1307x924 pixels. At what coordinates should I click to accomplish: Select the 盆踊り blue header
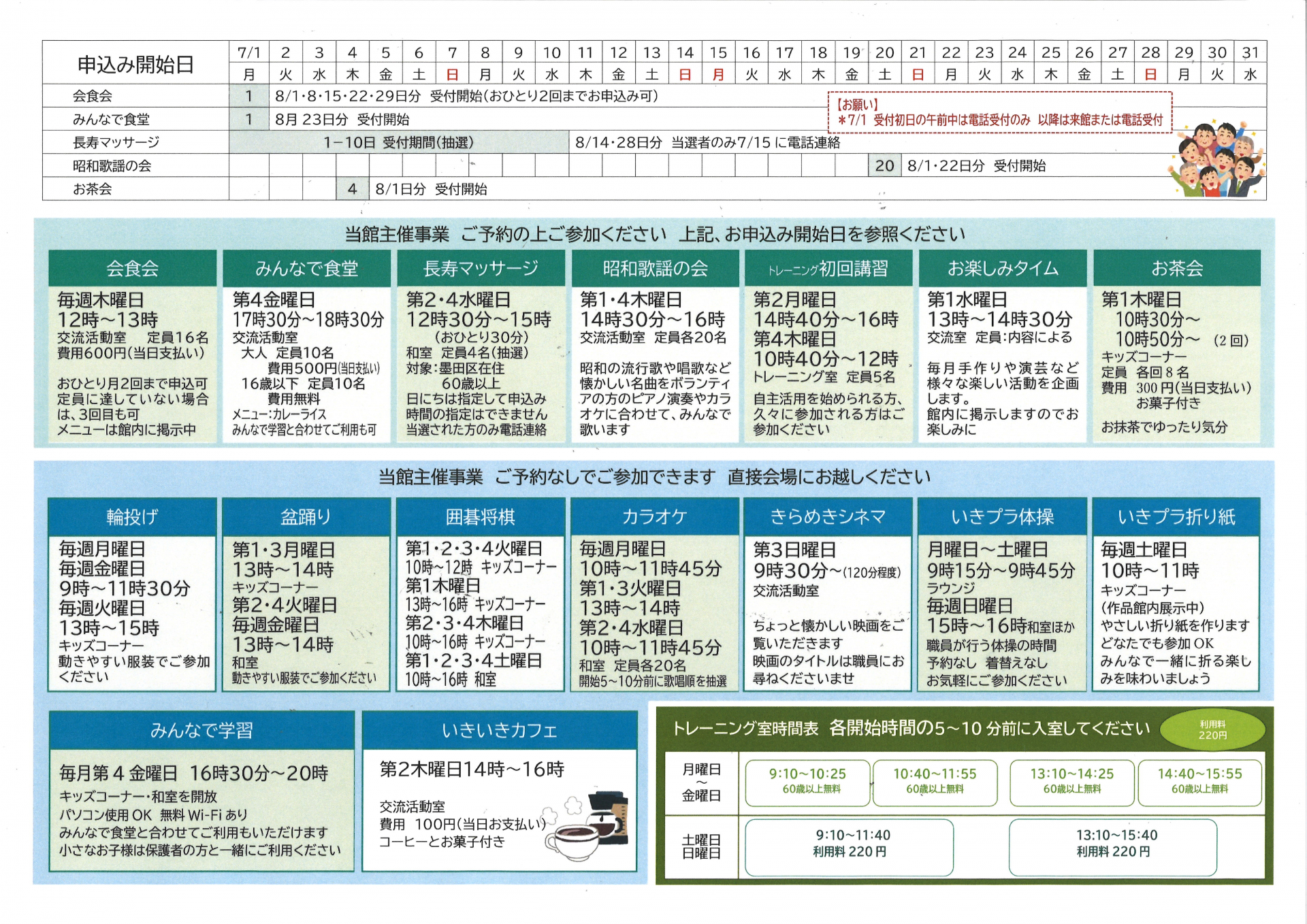click(306, 517)
